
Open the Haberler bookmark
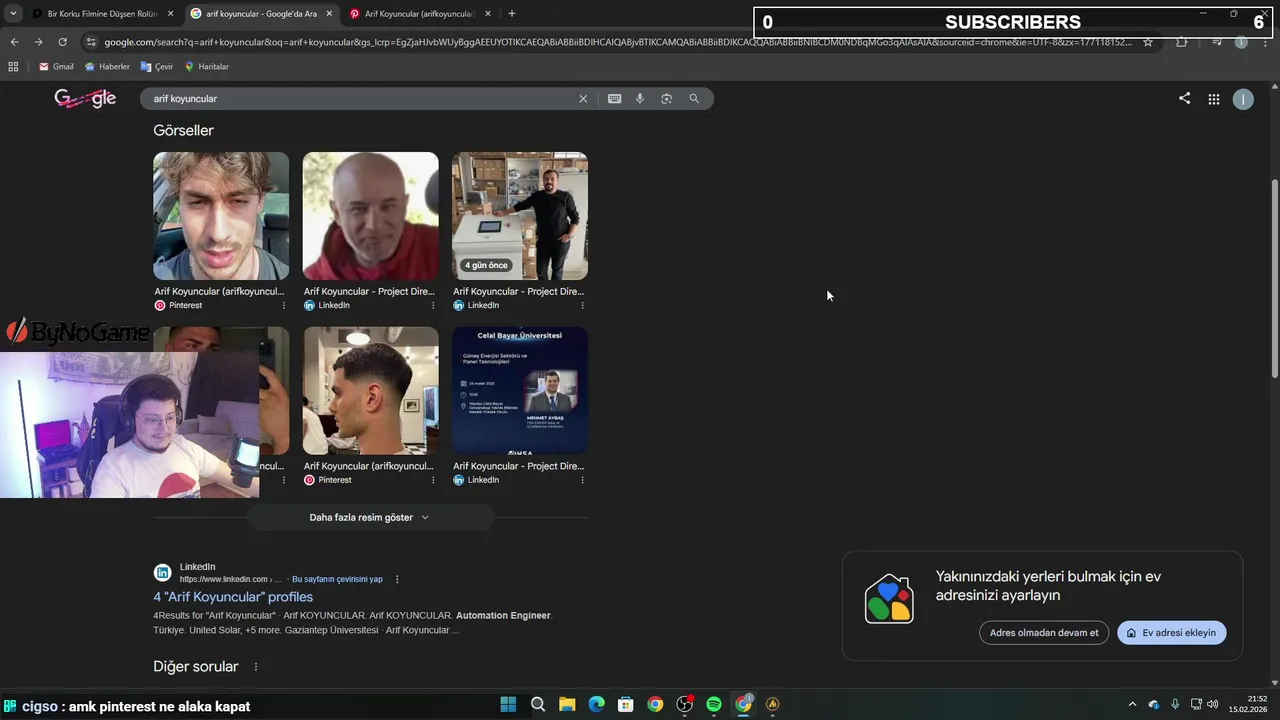click(x=107, y=66)
